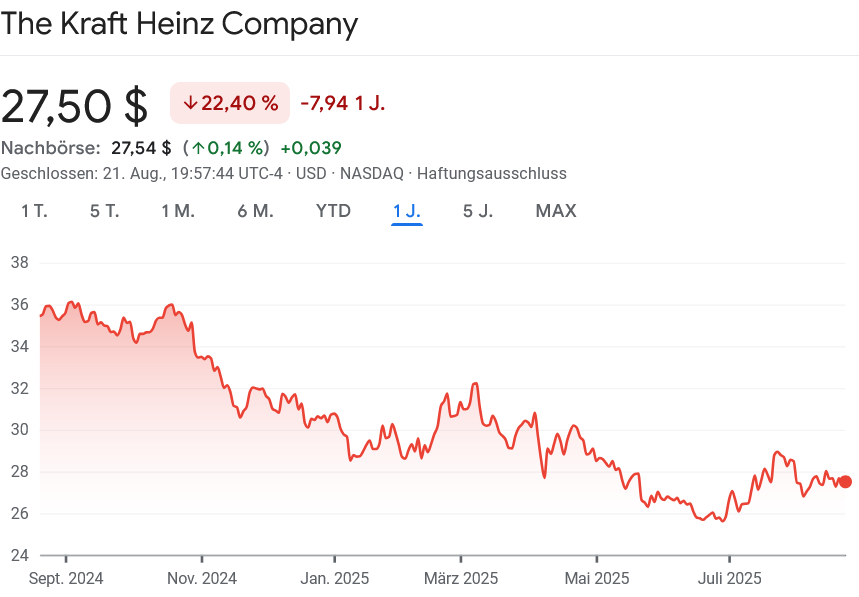This screenshot has width=859, height=597.
Task: Open the Haftungsausschluss disclaimer link
Action: (491, 173)
